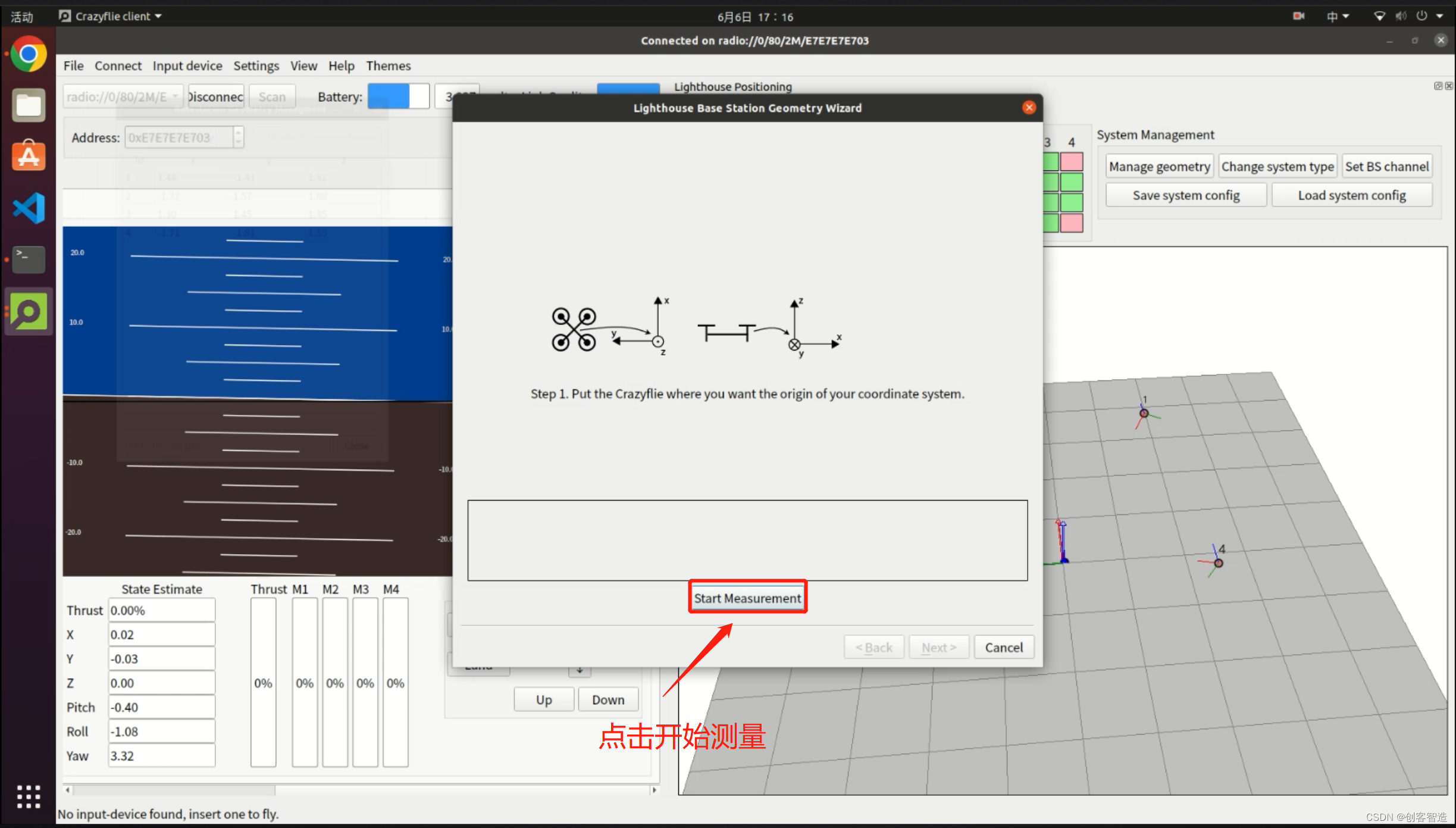Screen dimensions: 1456x828
Task: Open the Files manager dock icon
Action: 28,106
